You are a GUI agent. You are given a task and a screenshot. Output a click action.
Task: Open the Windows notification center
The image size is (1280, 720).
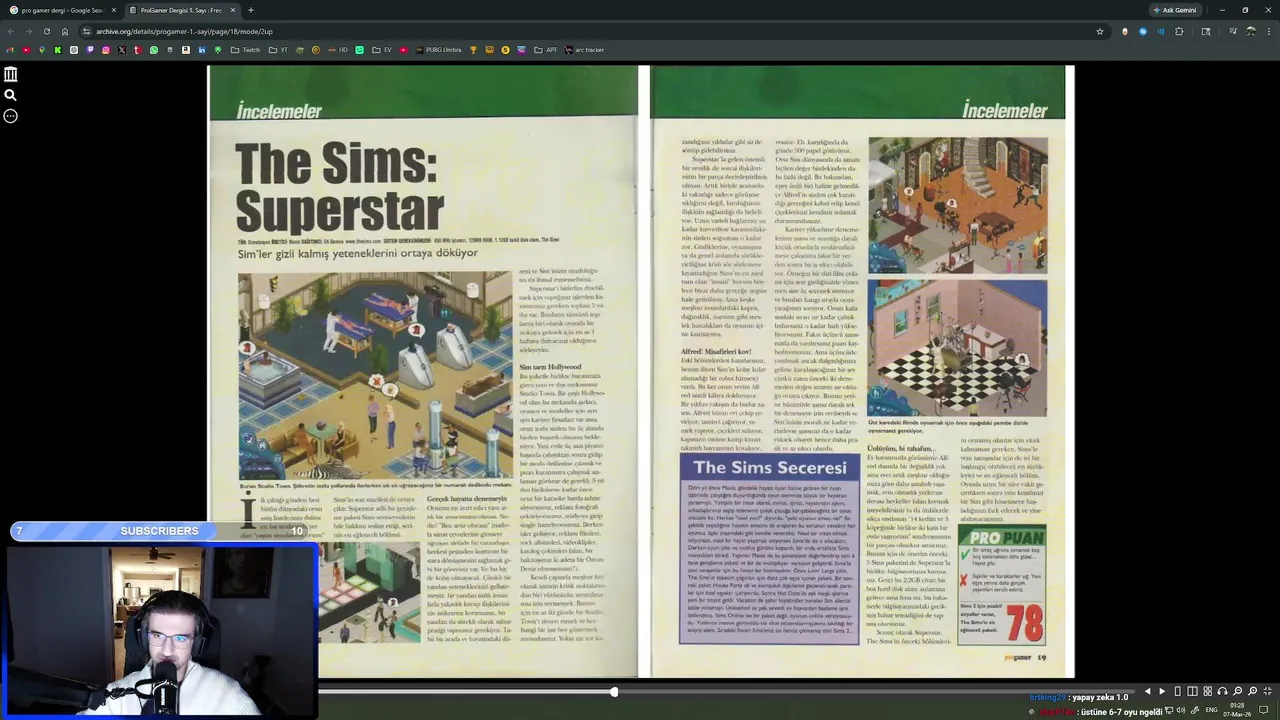pos(1263,710)
